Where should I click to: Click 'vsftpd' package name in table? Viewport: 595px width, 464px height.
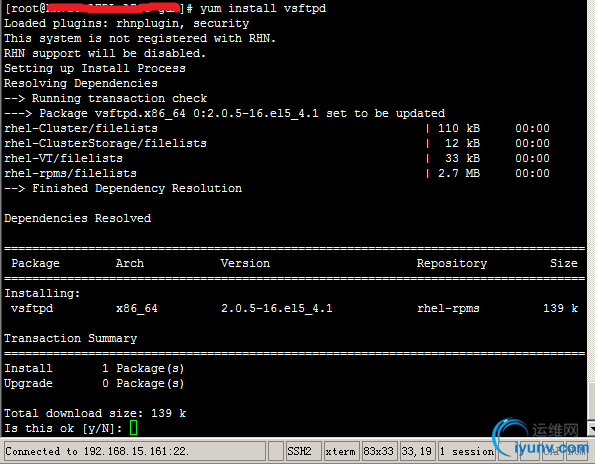(32, 308)
